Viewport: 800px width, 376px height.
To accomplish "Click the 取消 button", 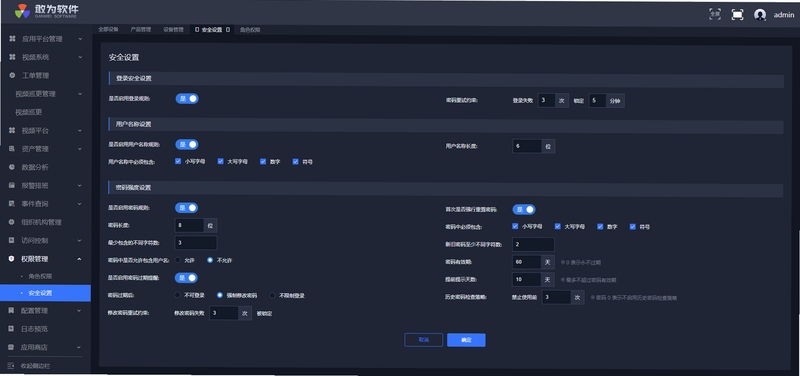I will [x=423, y=340].
